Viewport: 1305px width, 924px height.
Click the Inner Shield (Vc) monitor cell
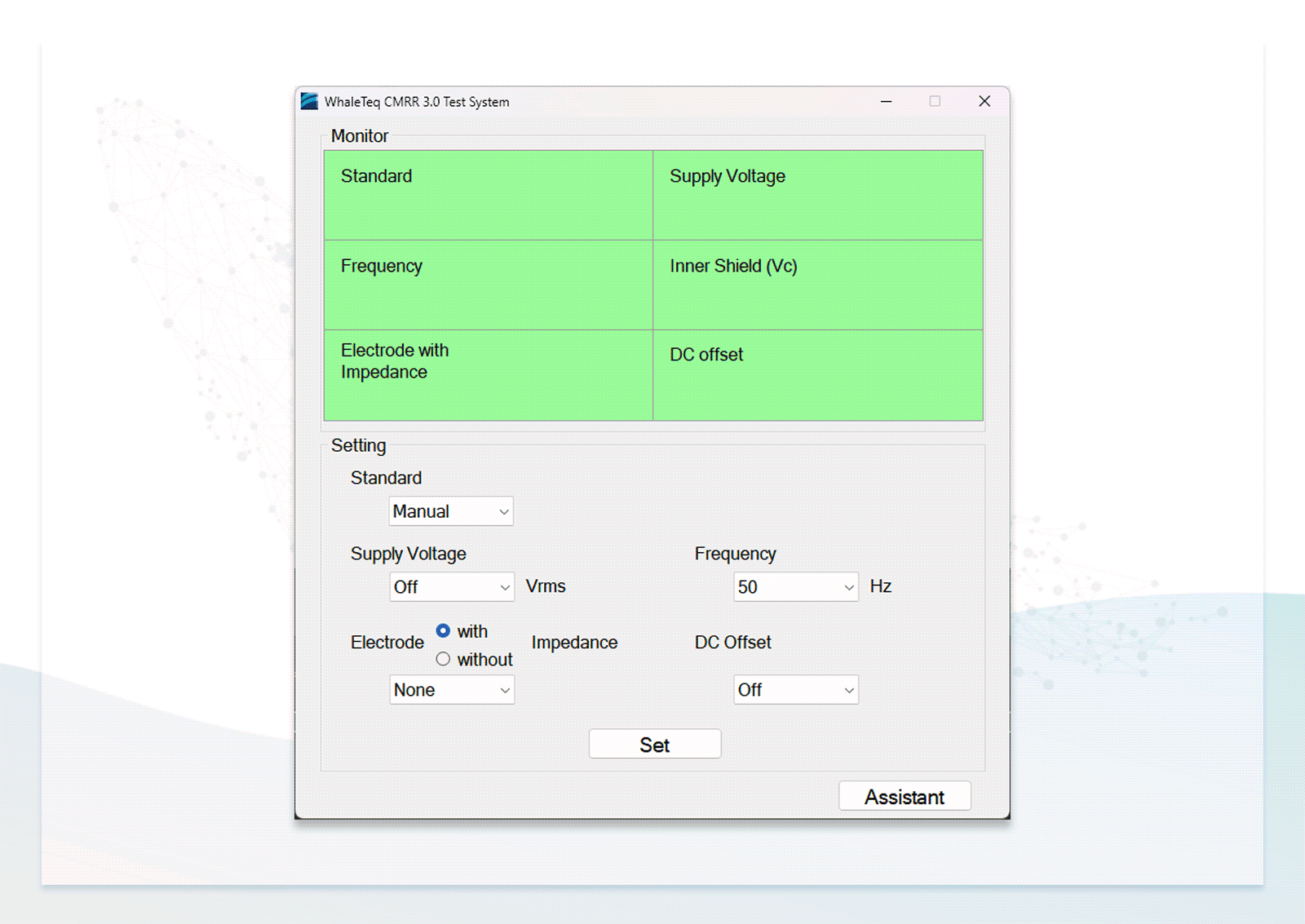click(x=818, y=285)
